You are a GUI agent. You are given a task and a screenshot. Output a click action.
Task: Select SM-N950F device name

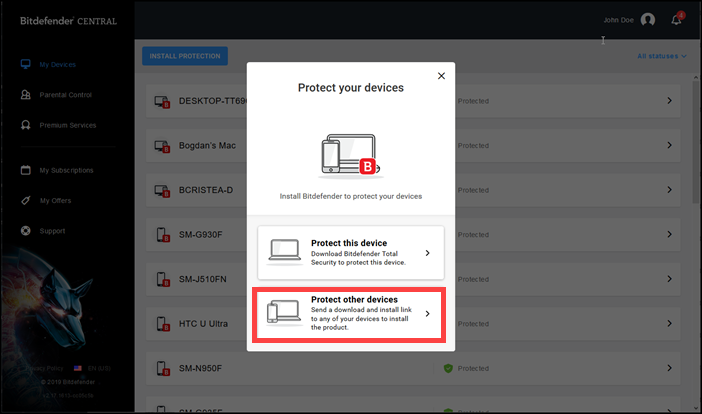click(x=201, y=368)
